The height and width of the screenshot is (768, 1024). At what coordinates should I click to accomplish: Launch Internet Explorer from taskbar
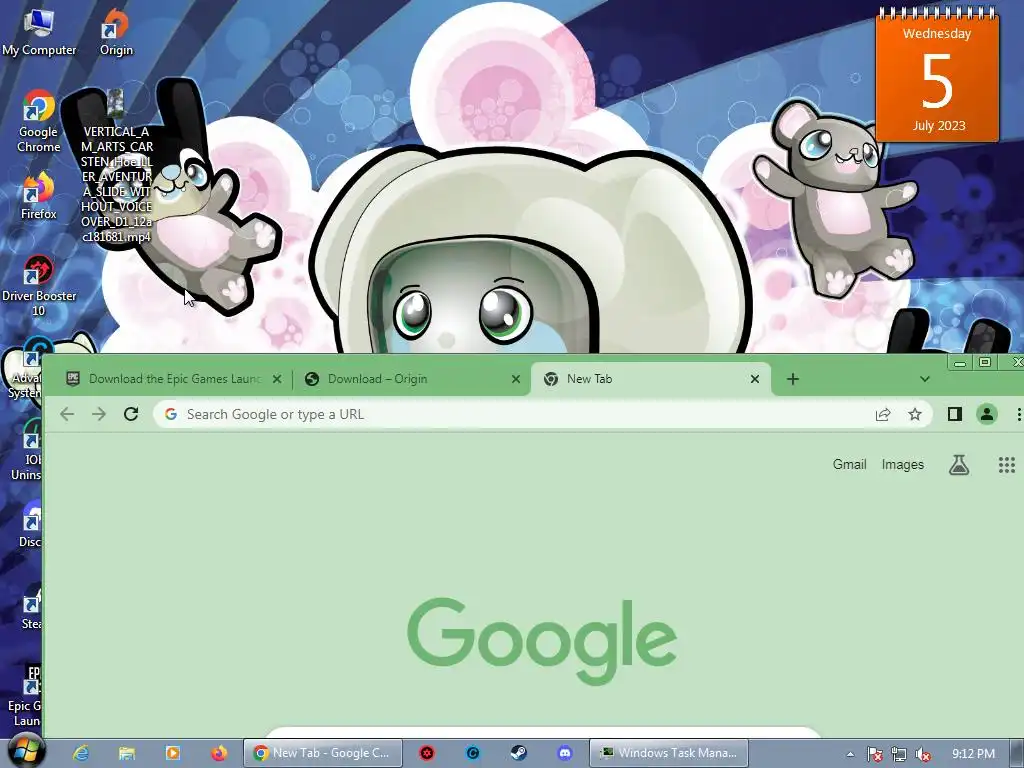coord(81,753)
